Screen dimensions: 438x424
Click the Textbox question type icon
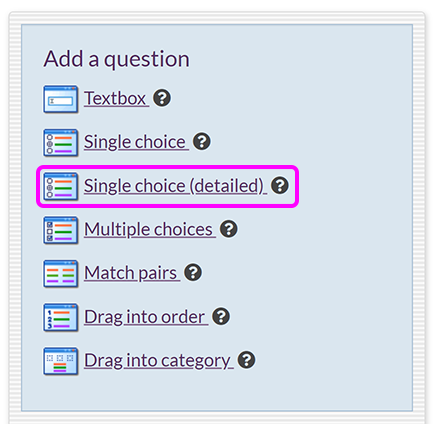coord(61,99)
